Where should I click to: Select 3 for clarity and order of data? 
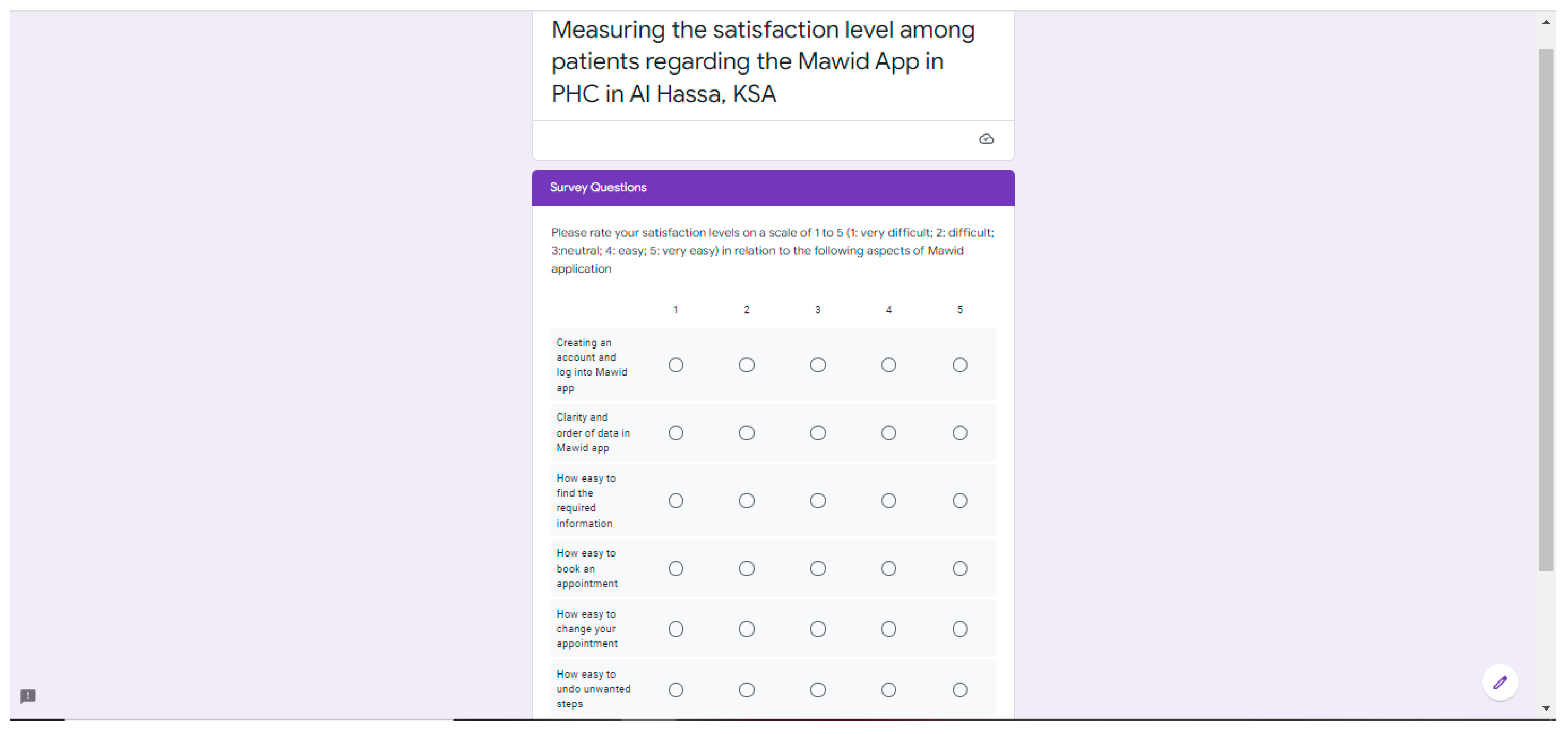tap(818, 433)
